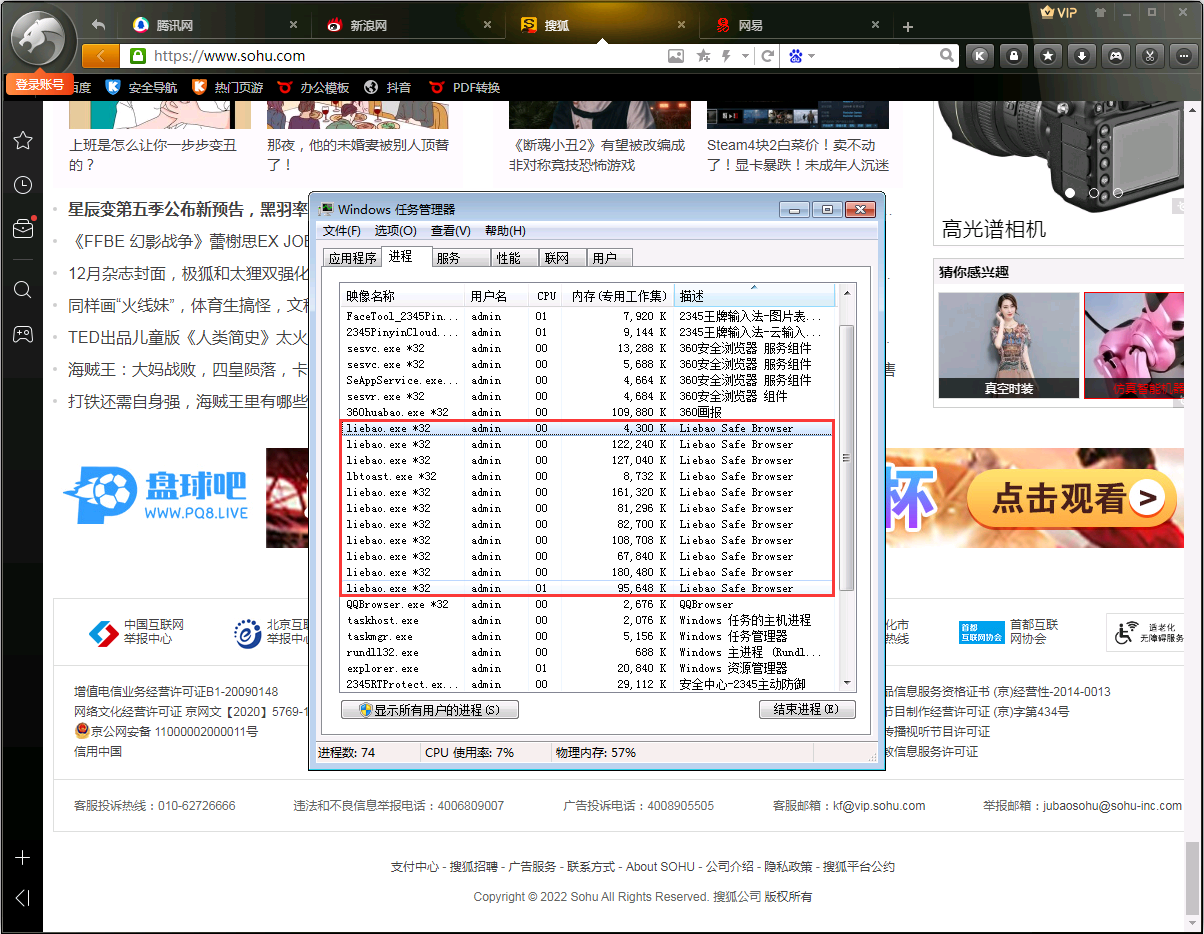This screenshot has height=934, width=1204.
Task: Close the 腾讯网 tab
Action: (x=293, y=25)
